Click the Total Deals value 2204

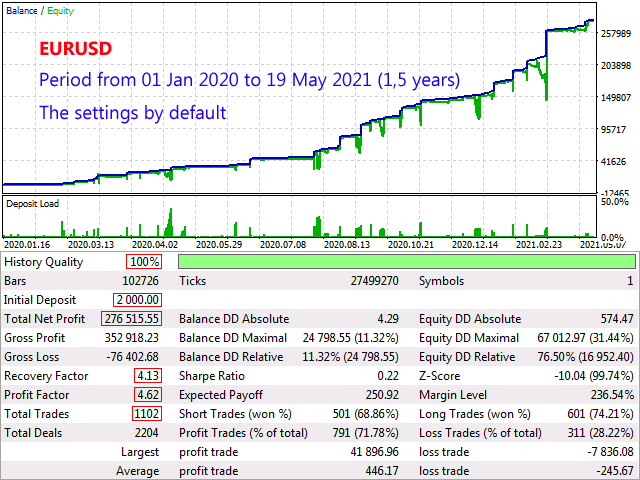point(147,433)
